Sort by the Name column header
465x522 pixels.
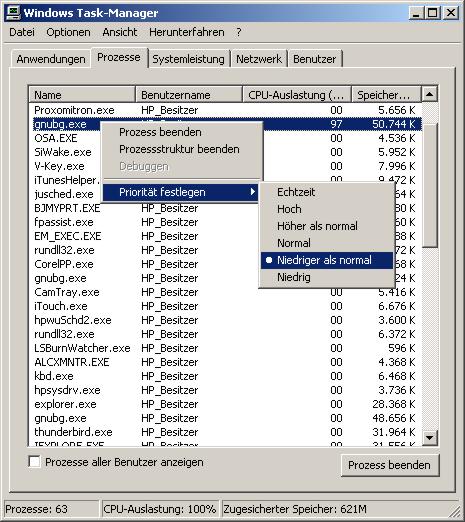(82, 95)
